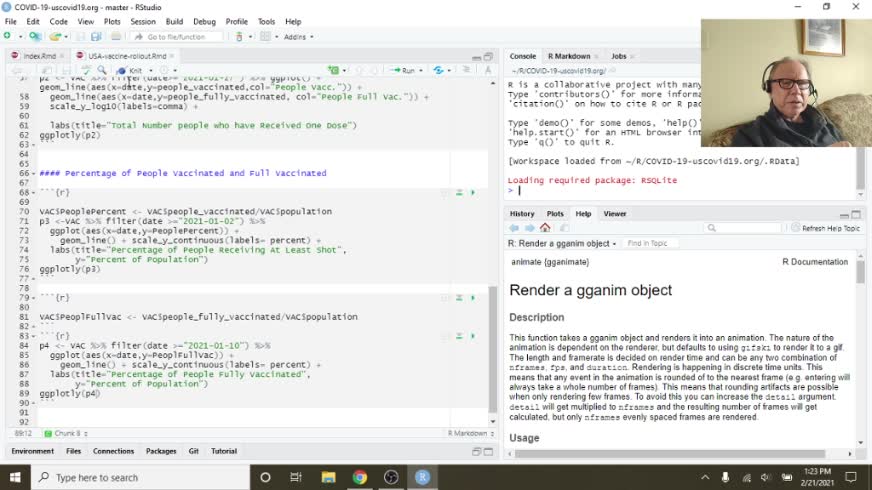Viewport: 872px width, 490px height.
Task: Click the open file folder icon
Action: click(54, 37)
